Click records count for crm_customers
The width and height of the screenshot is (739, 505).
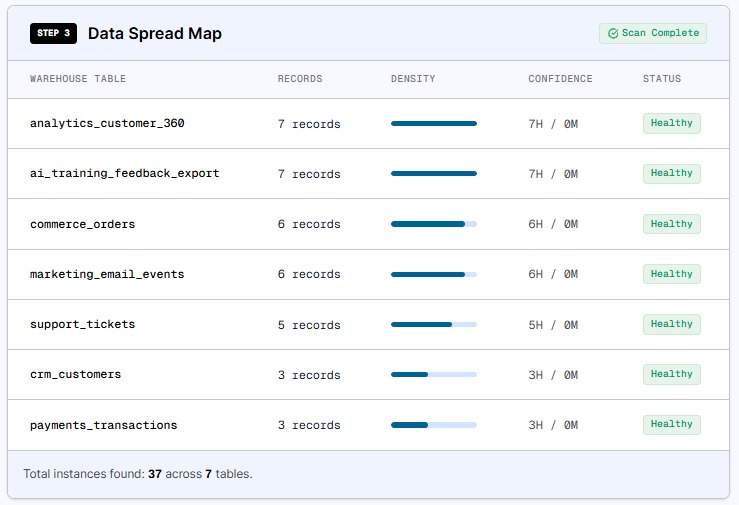pos(309,375)
